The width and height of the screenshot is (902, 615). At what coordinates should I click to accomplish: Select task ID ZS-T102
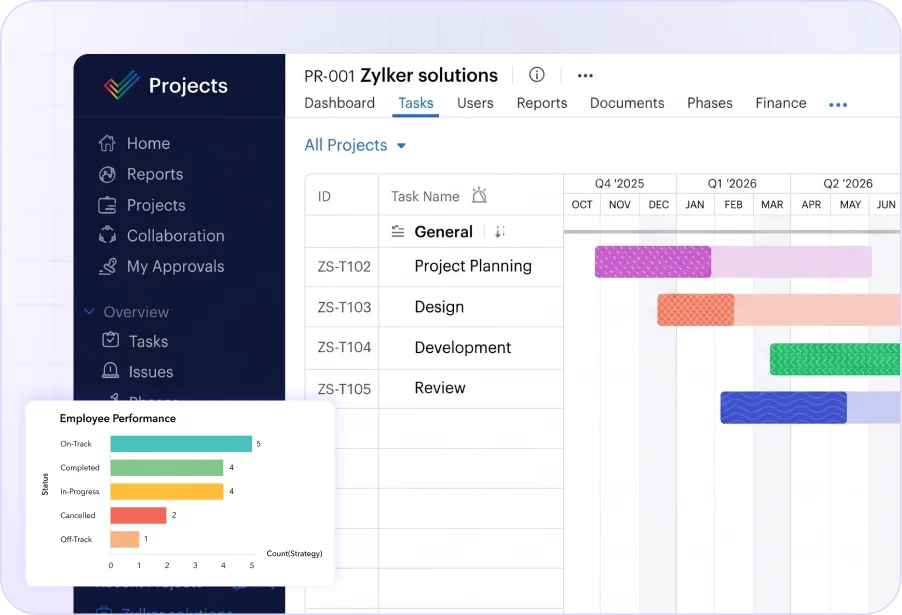point(344,266)
